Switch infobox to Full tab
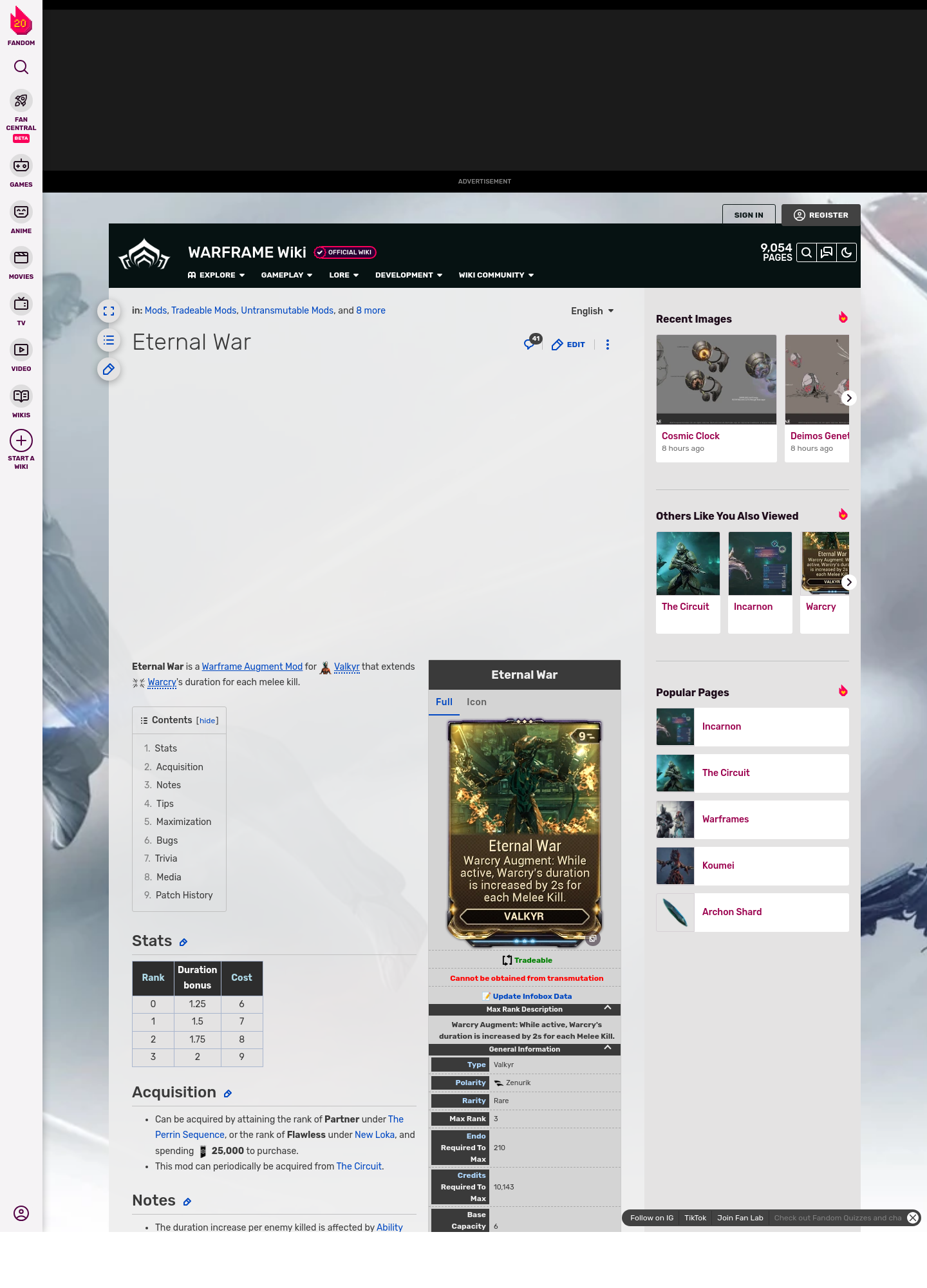Image resolution: width=927 pixels, height=1288 pixels. pos(444,702)
